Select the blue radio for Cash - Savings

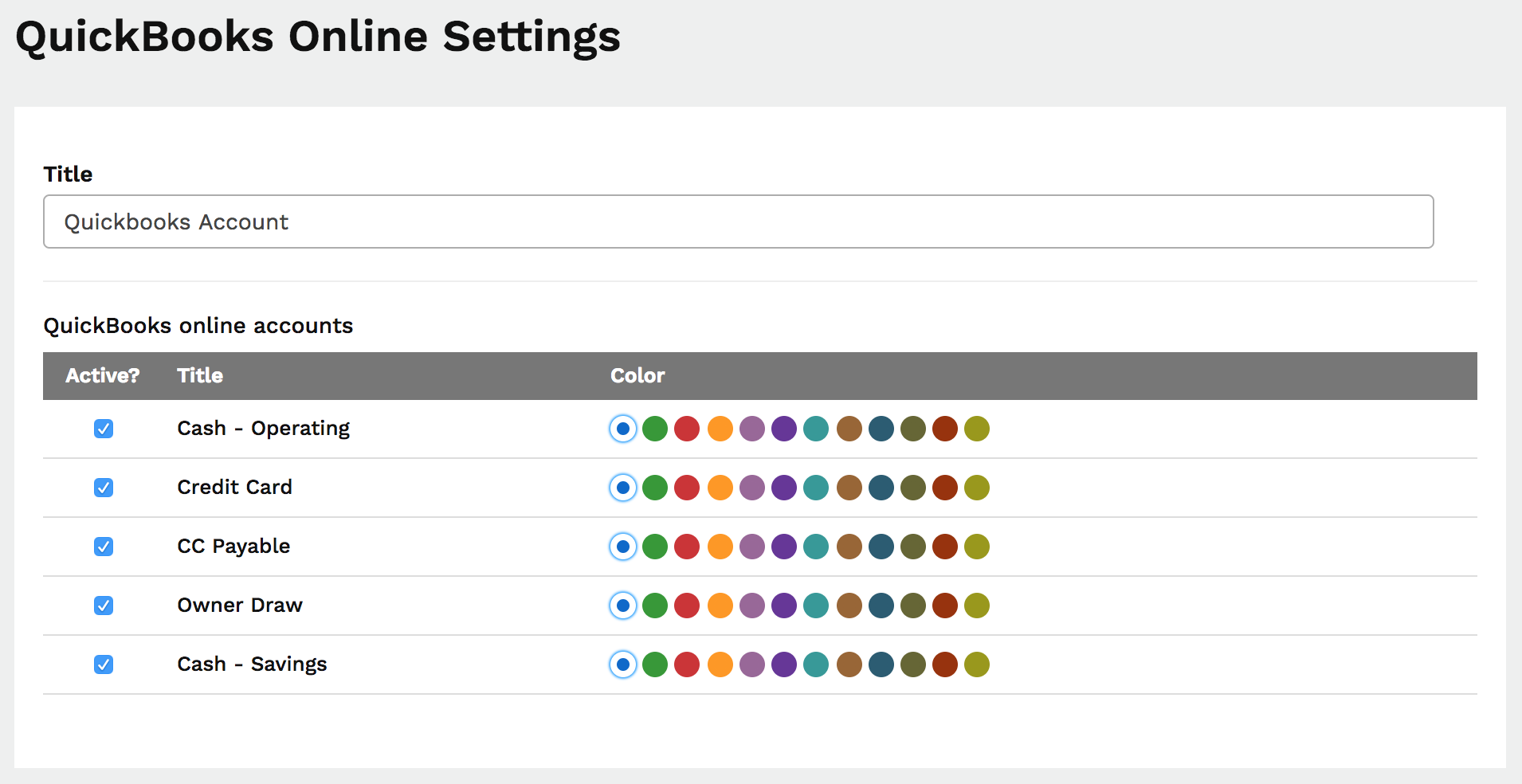coord(623,664)
